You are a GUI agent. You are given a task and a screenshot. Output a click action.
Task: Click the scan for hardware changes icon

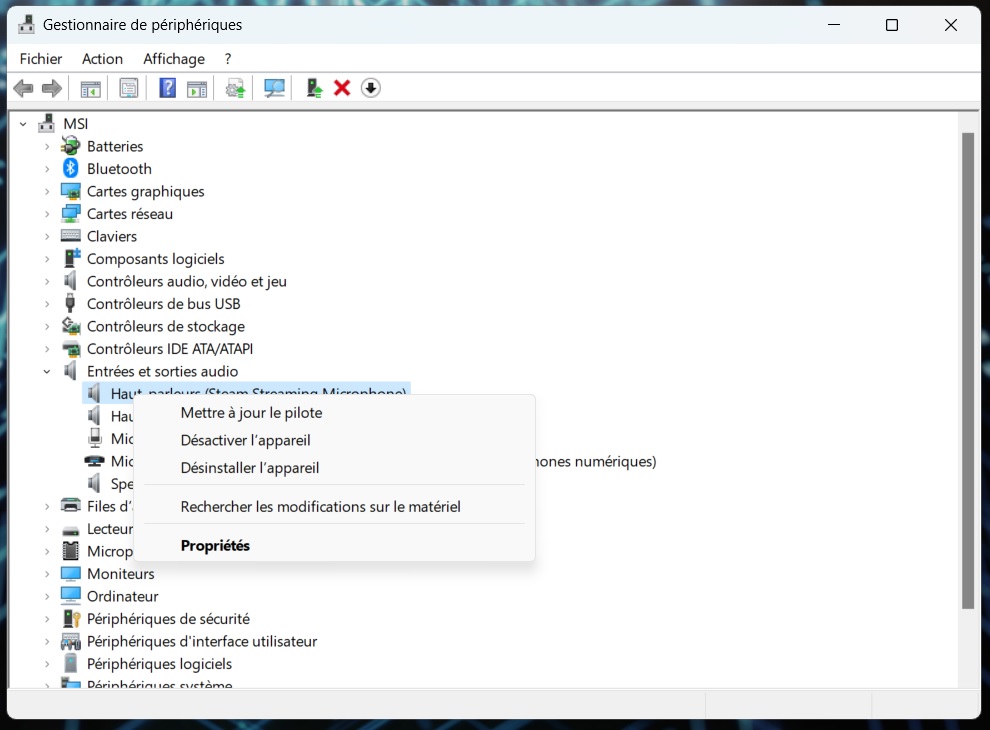274,88
